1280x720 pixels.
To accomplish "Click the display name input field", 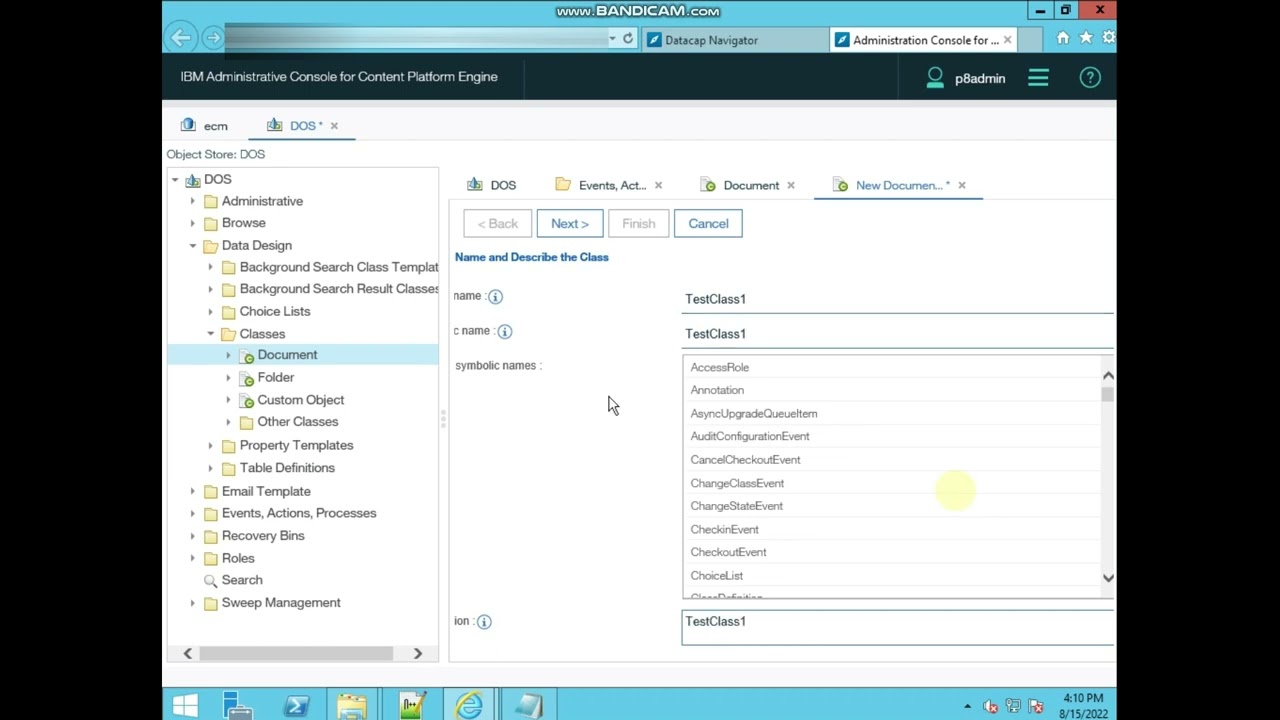I will point(898,299).
